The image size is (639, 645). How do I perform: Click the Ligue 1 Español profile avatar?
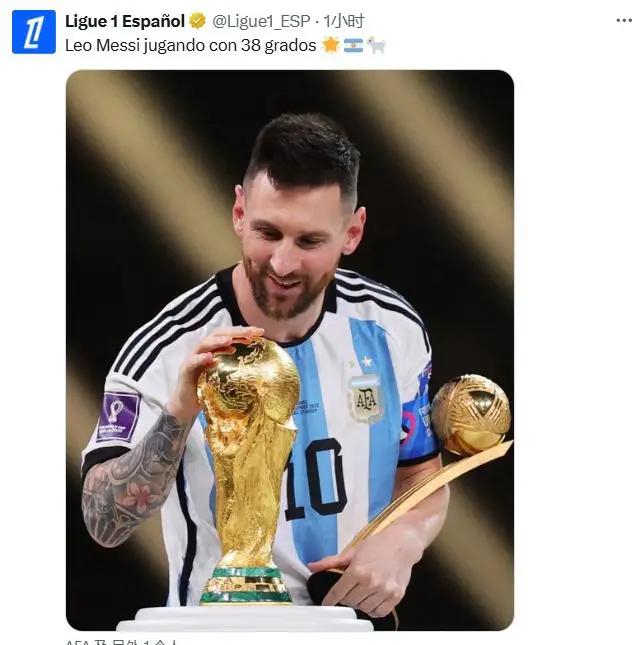34,32
